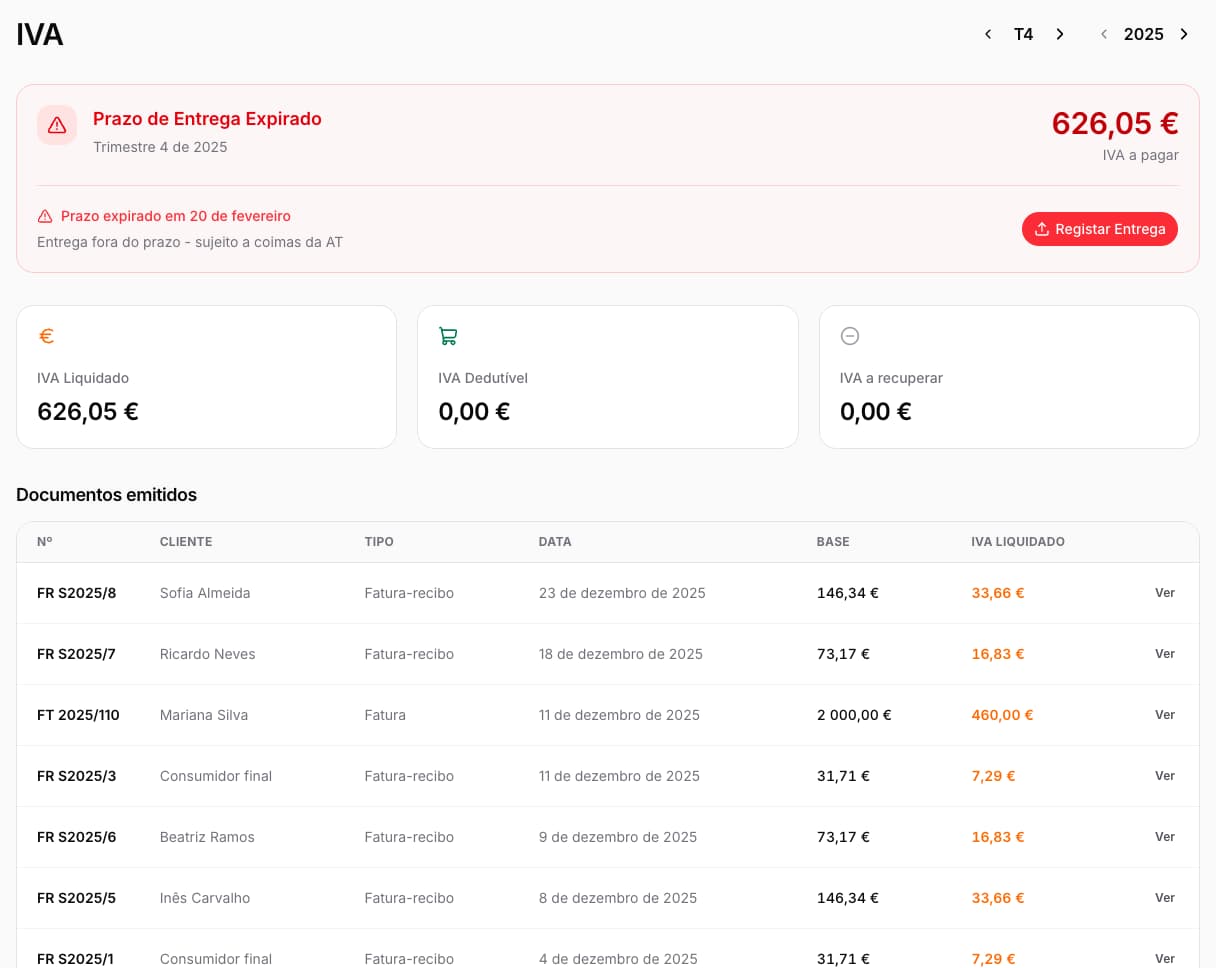
Task: Select client name Sofia Almeida
Action: pos(205,593)
